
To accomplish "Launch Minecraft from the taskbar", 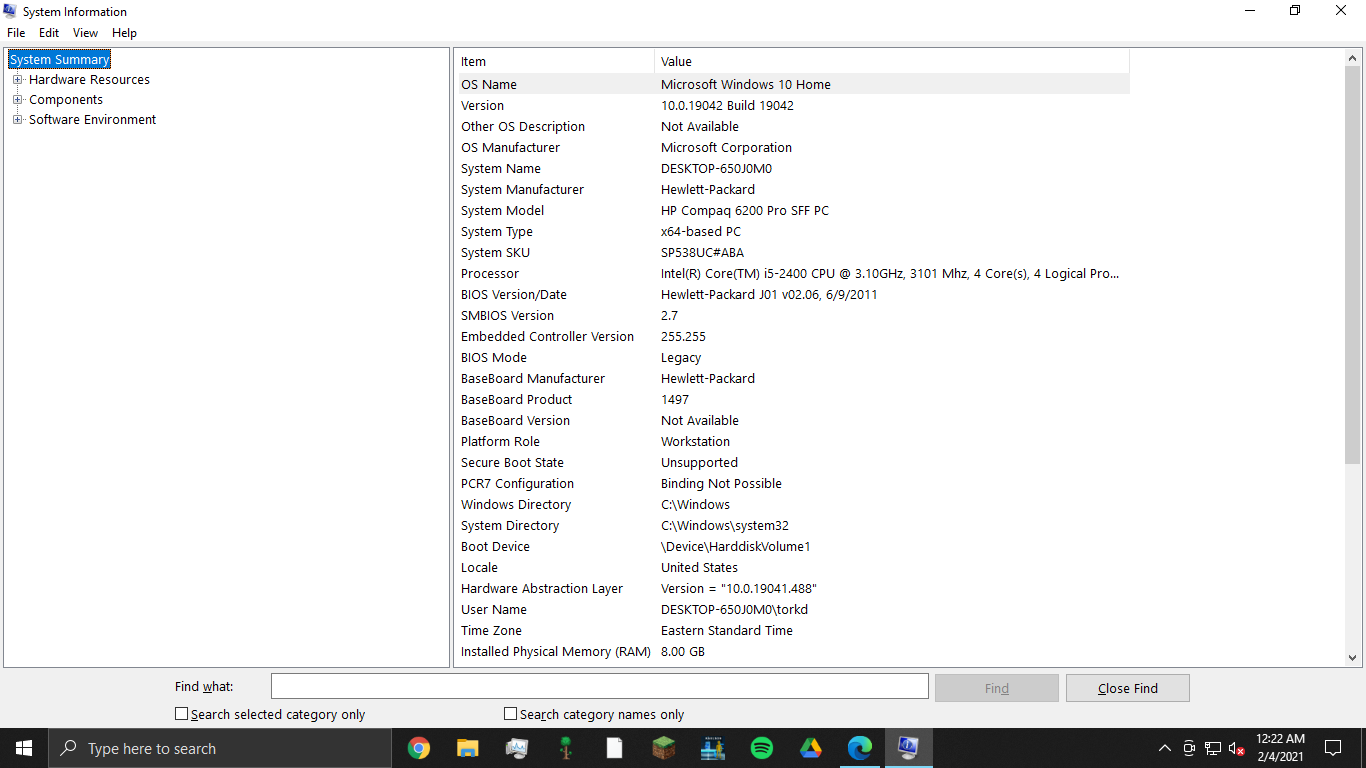I will [664, 748].
